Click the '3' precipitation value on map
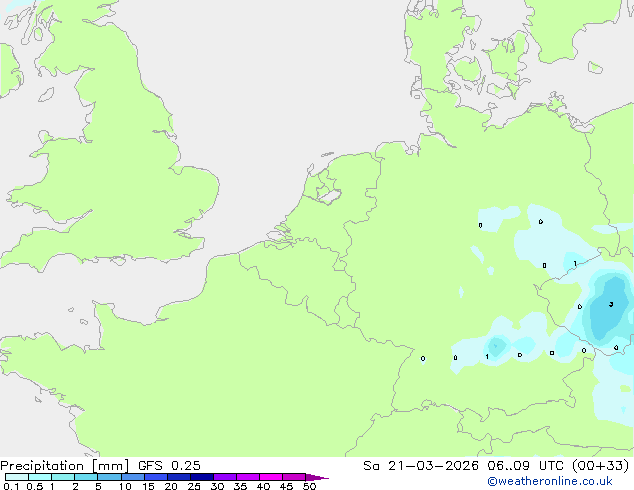This screenshot has height=490, width=634. click(611, 304)
